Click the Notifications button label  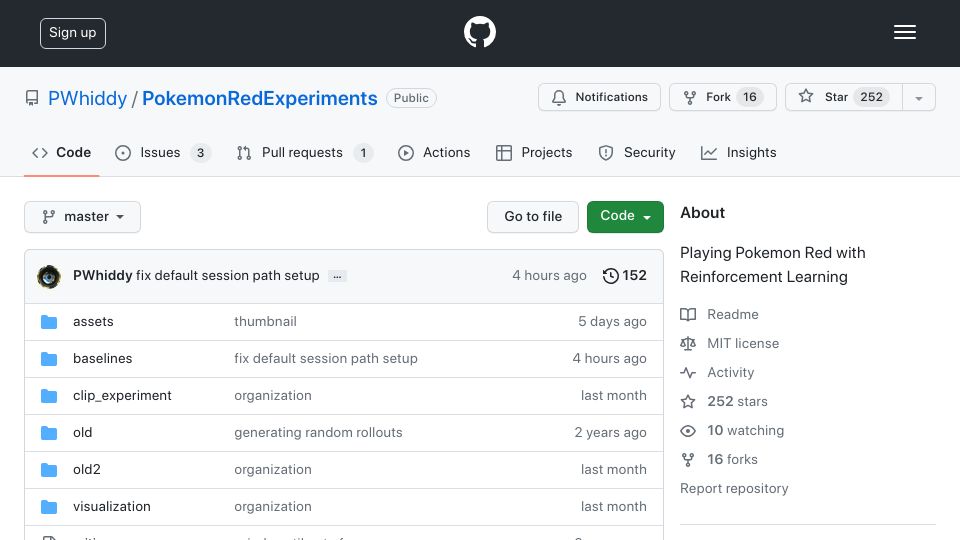(611, 97)
